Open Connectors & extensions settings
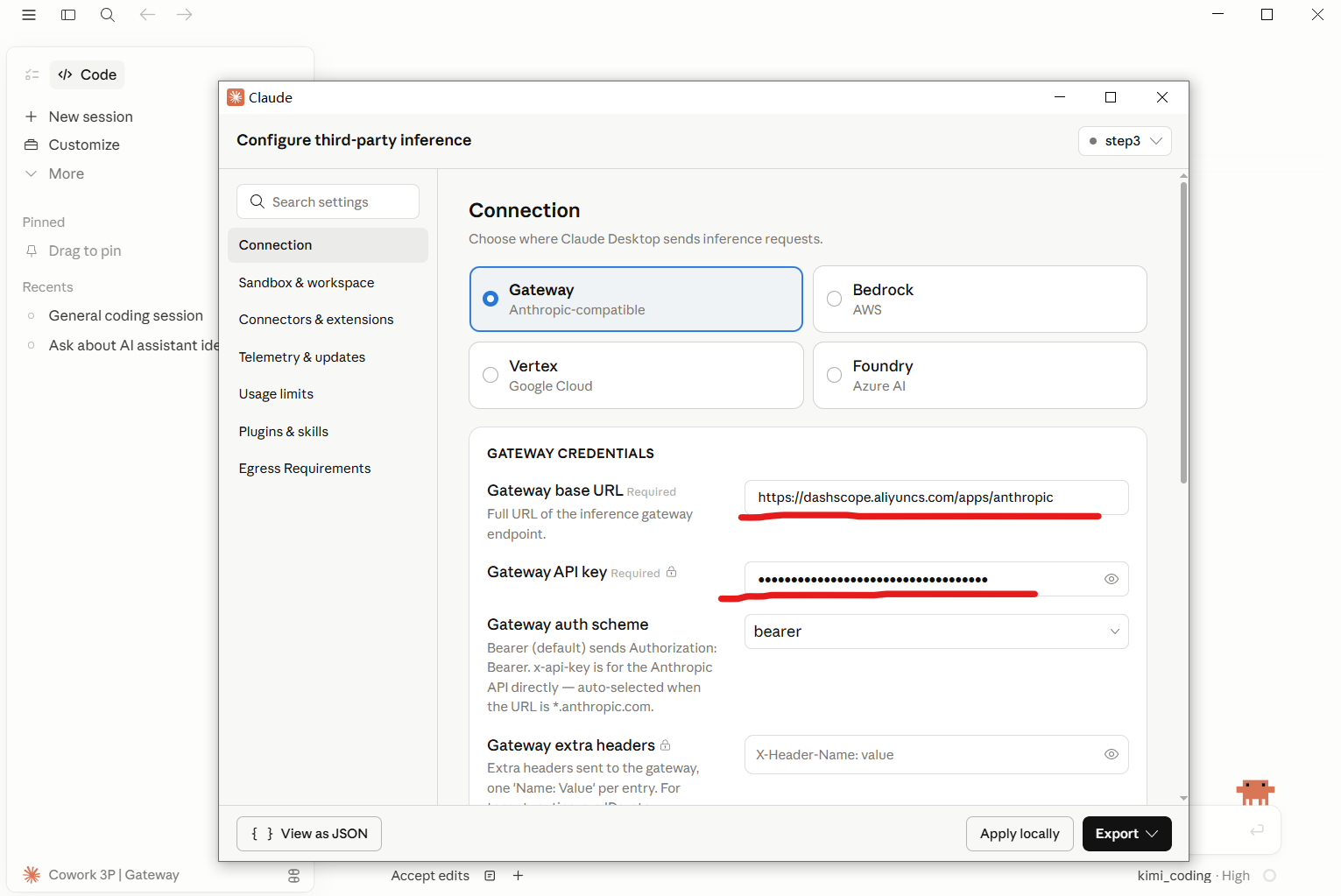This screenshot has height=896, width=1341. point(316,320)
